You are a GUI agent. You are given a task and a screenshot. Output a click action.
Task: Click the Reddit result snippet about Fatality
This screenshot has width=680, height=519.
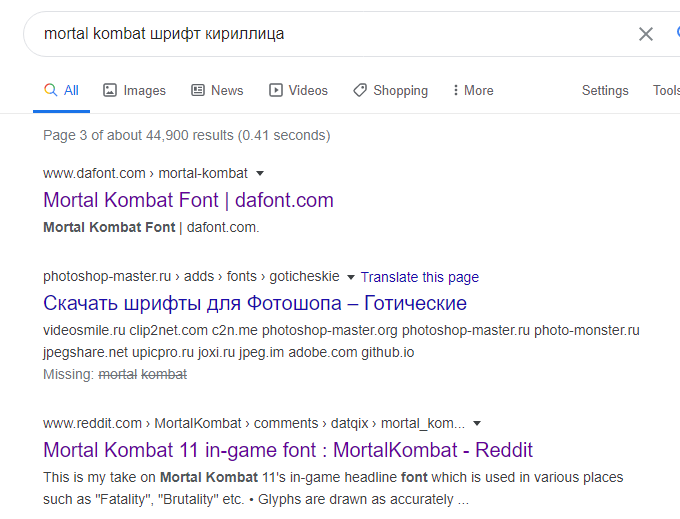point(333,488)
